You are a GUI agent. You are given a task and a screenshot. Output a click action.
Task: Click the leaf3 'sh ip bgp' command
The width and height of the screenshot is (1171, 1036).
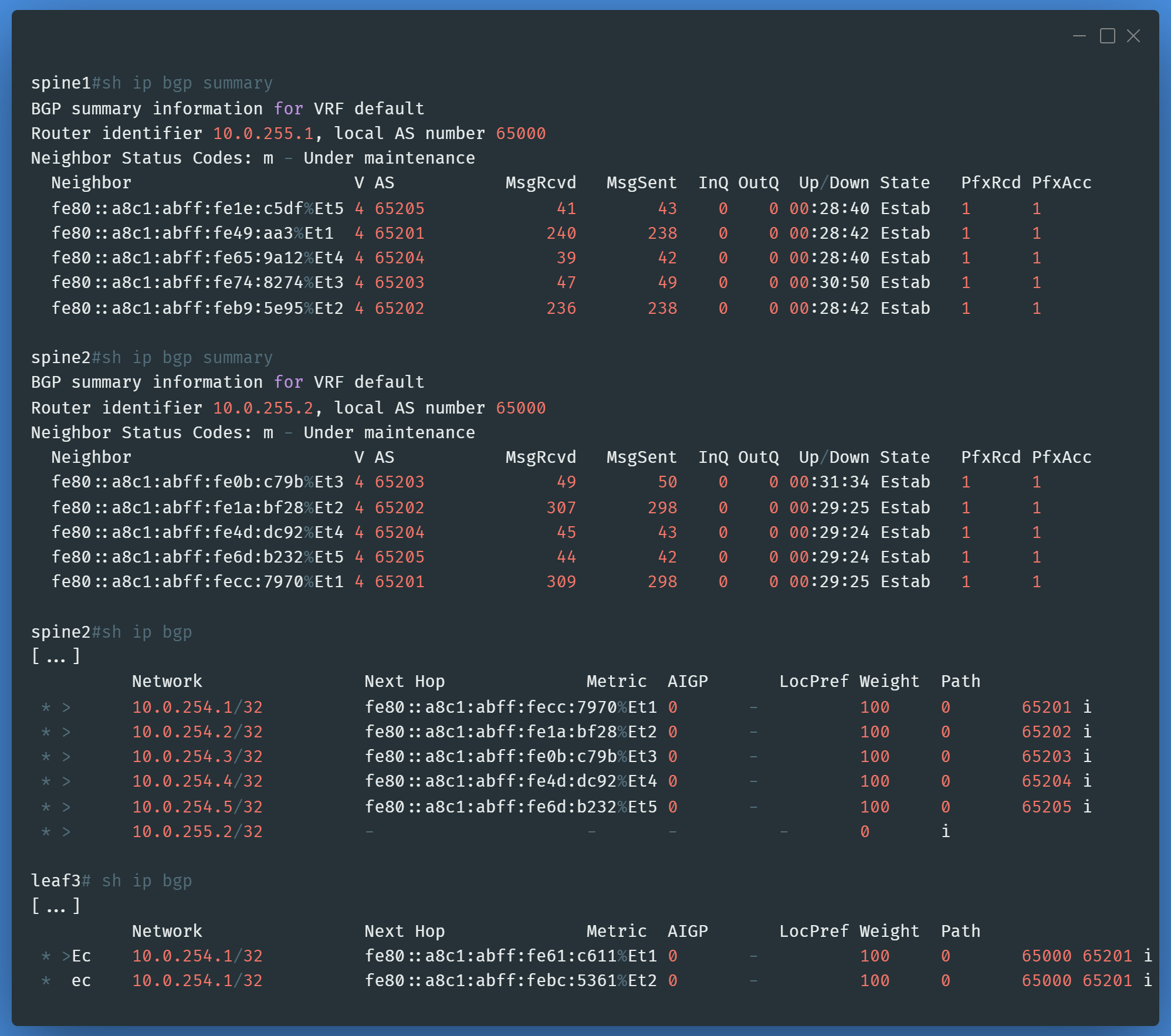point(147,881)
